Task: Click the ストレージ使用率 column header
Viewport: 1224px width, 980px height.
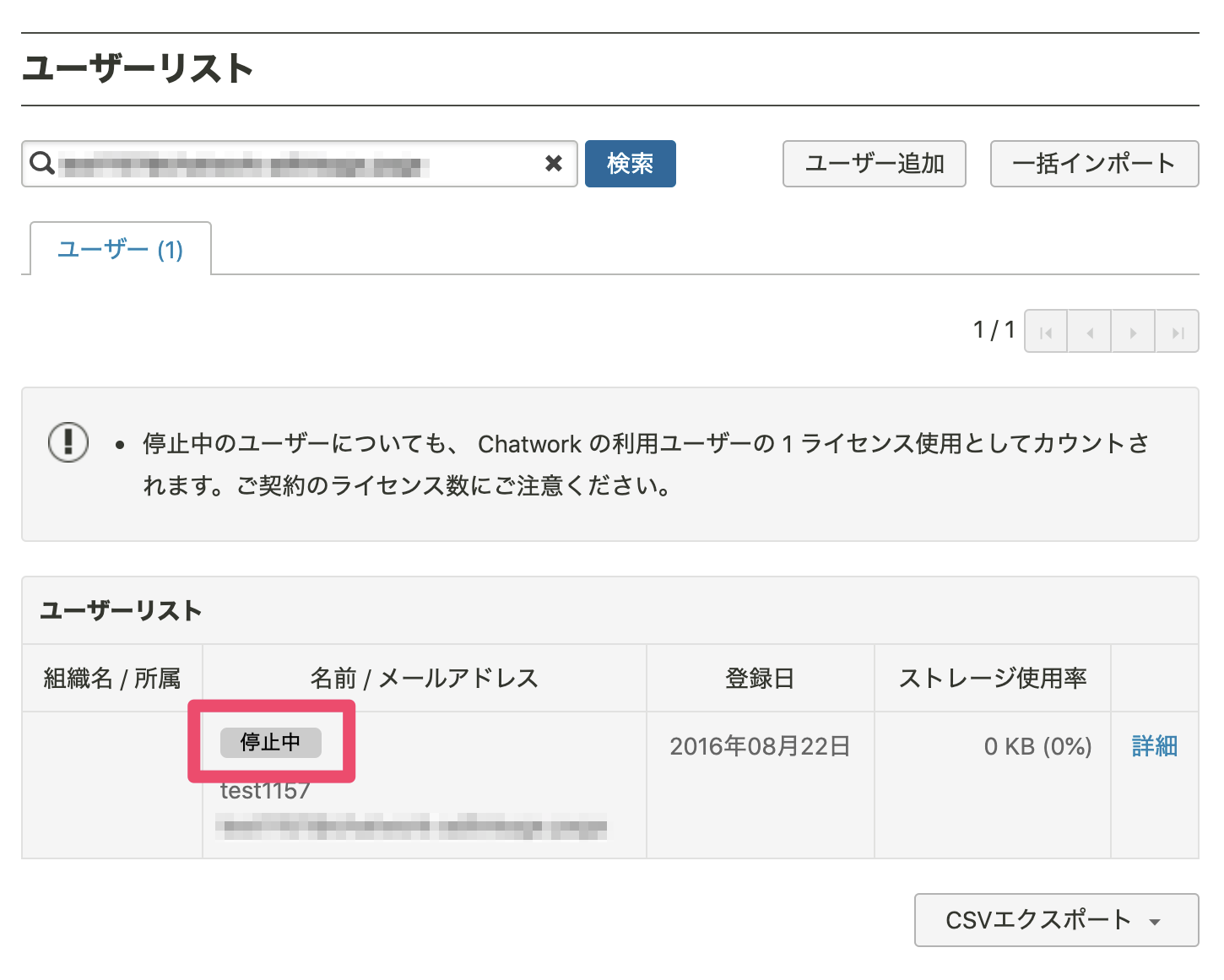Action: click(x=994, y=677)
